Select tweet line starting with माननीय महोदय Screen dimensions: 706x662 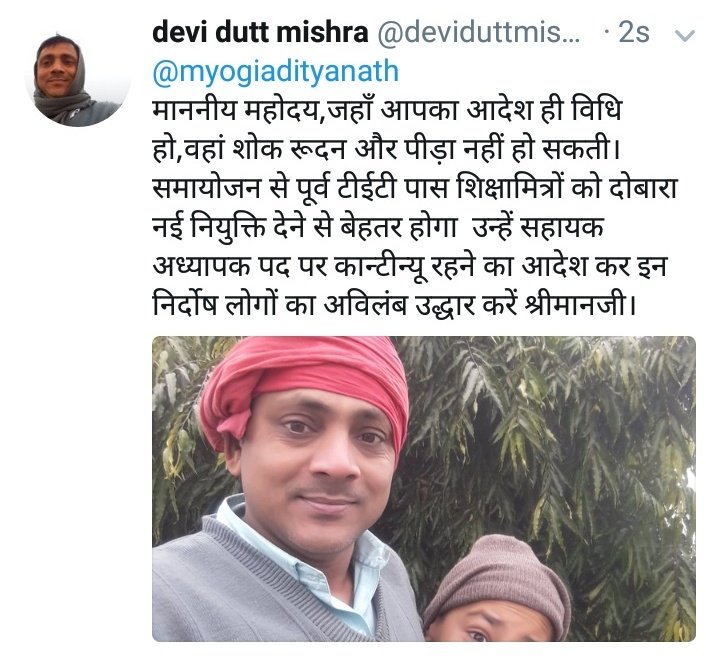pyautogui.click(x=387, y=109)
